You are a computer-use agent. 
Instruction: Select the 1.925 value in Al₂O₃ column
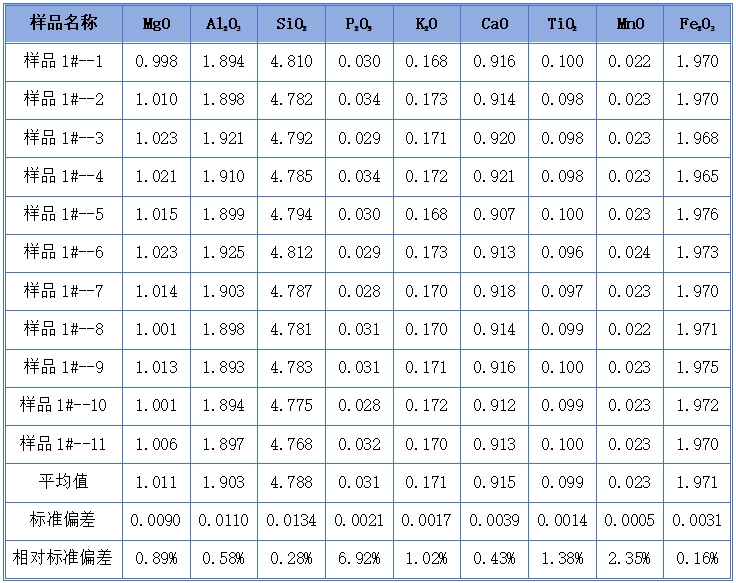pyautogui.click(x=223, y=253)
